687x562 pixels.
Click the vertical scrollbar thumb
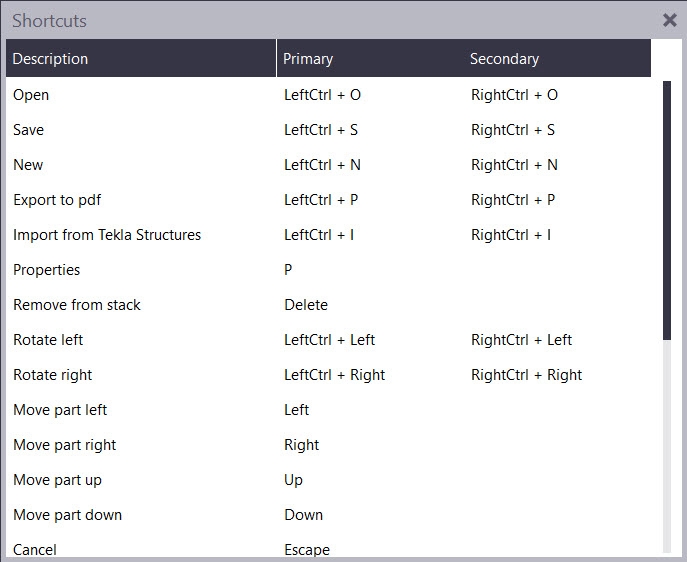667,210
